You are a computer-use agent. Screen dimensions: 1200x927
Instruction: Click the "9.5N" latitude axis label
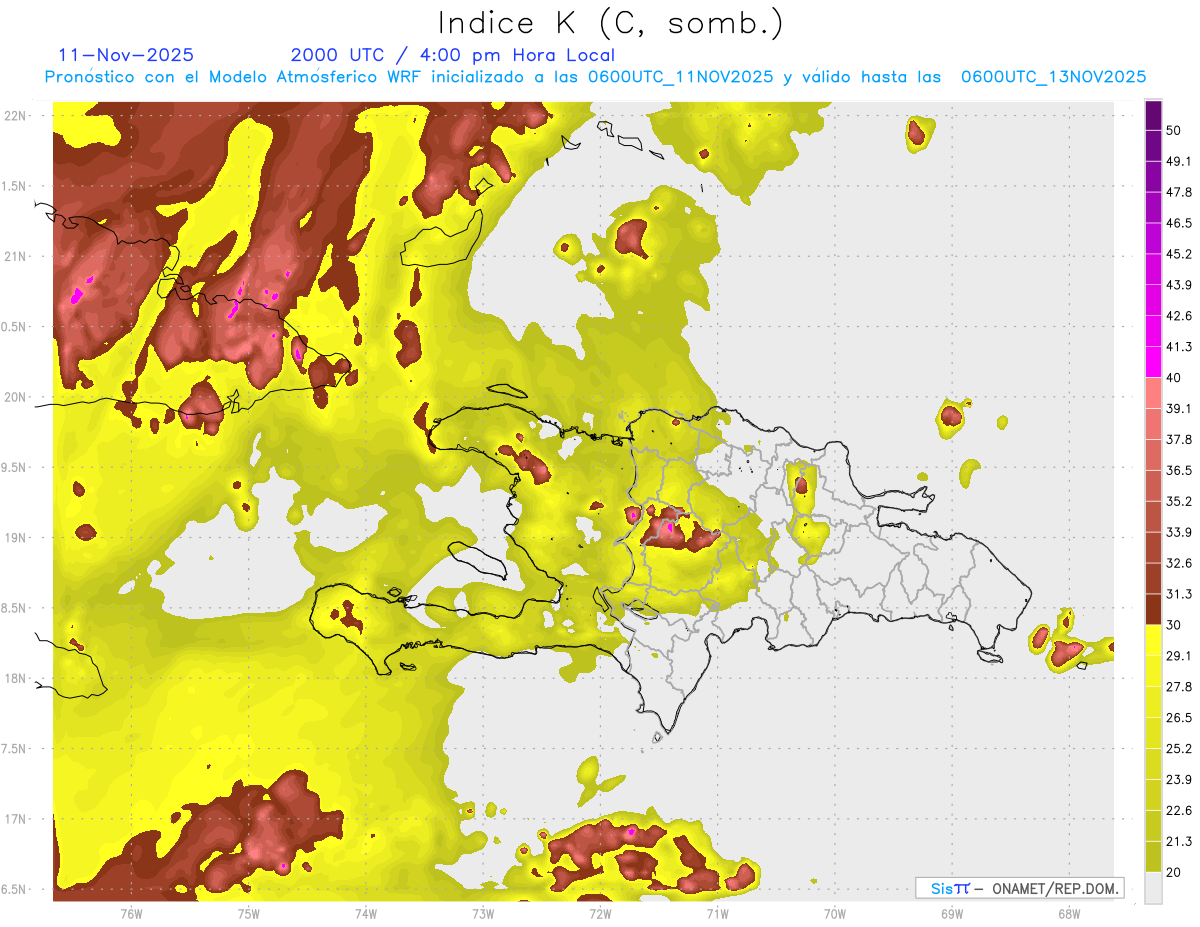[15, 468]
